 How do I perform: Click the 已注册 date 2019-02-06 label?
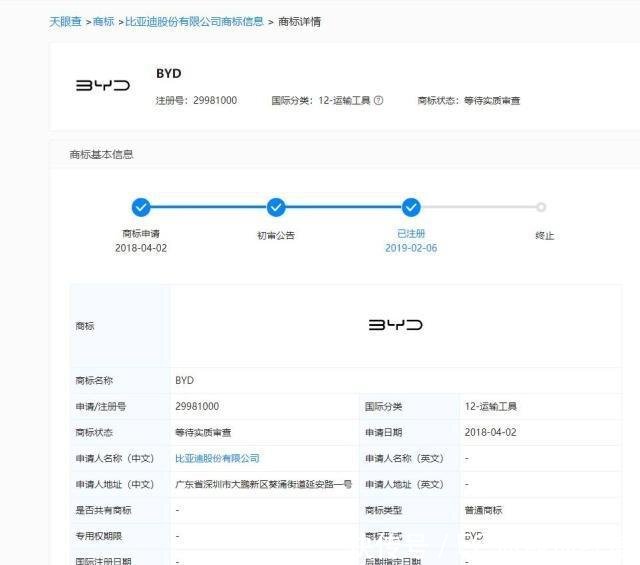point(411,248)
